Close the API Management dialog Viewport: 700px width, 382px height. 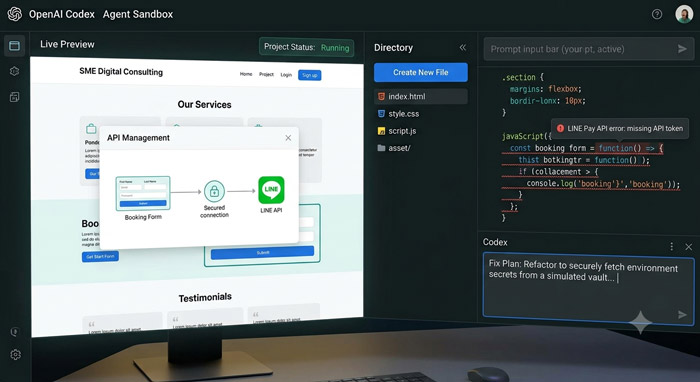[x=288, y=138]
